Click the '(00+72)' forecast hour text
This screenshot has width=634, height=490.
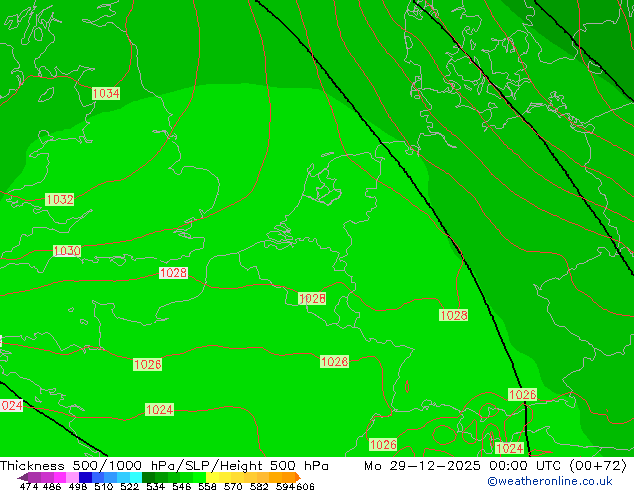tap(598, 465)
